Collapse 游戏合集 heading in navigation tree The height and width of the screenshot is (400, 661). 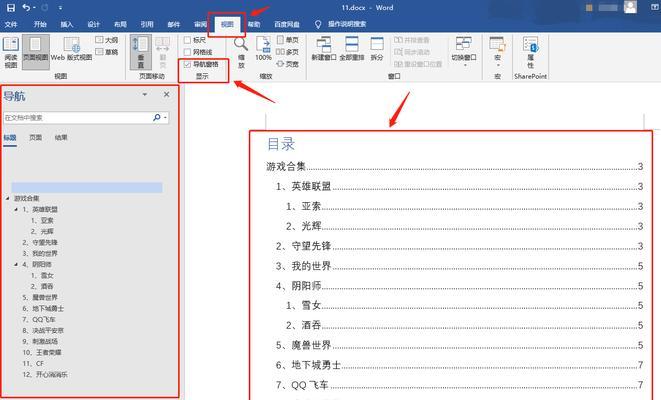pos(8,198)
